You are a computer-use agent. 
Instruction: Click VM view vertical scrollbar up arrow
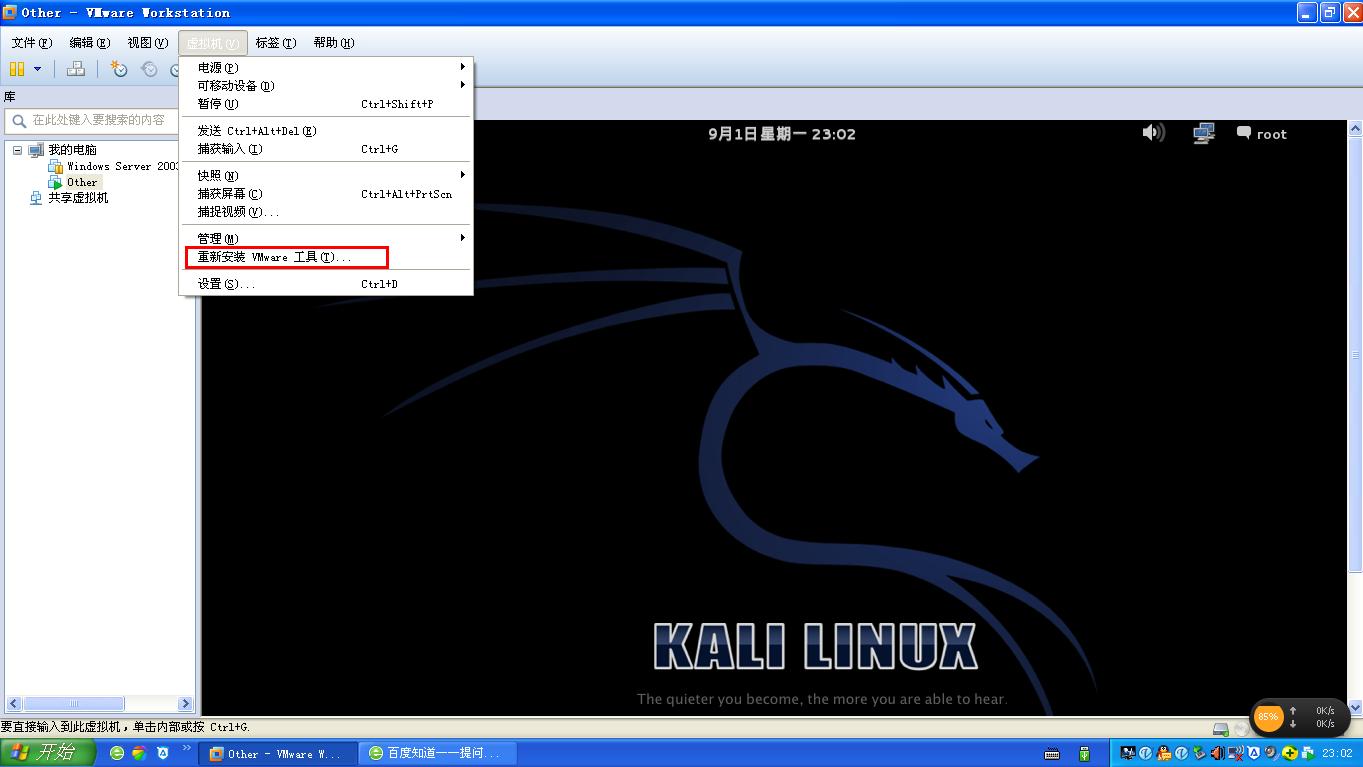coord(1355,129)
